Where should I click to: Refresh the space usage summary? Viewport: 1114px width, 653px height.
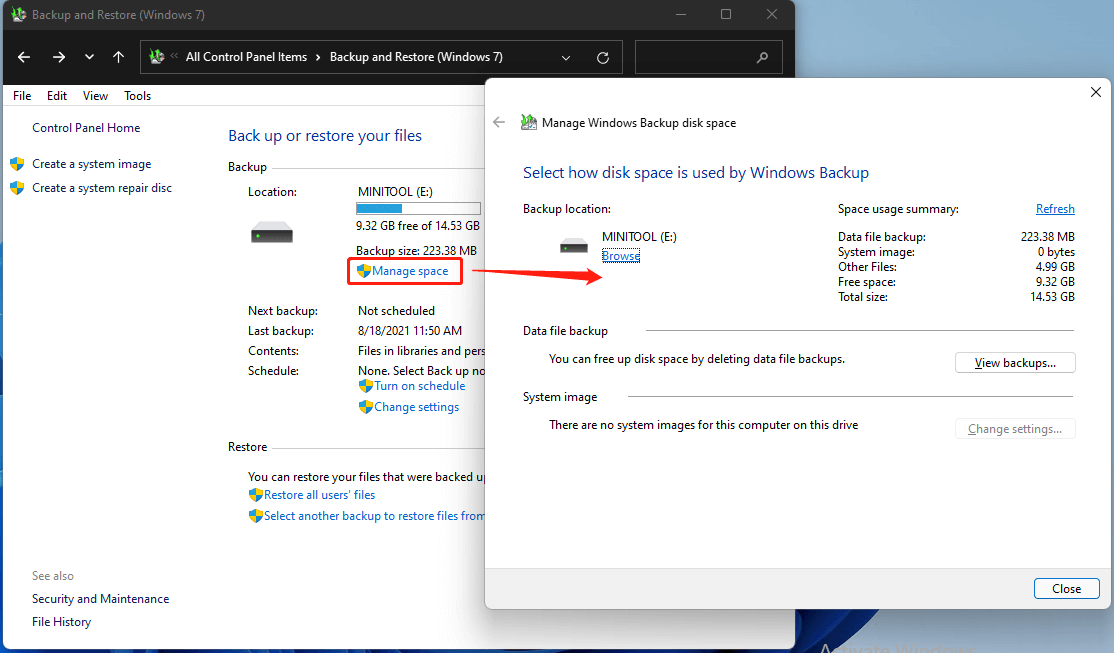coord(1055,209)
